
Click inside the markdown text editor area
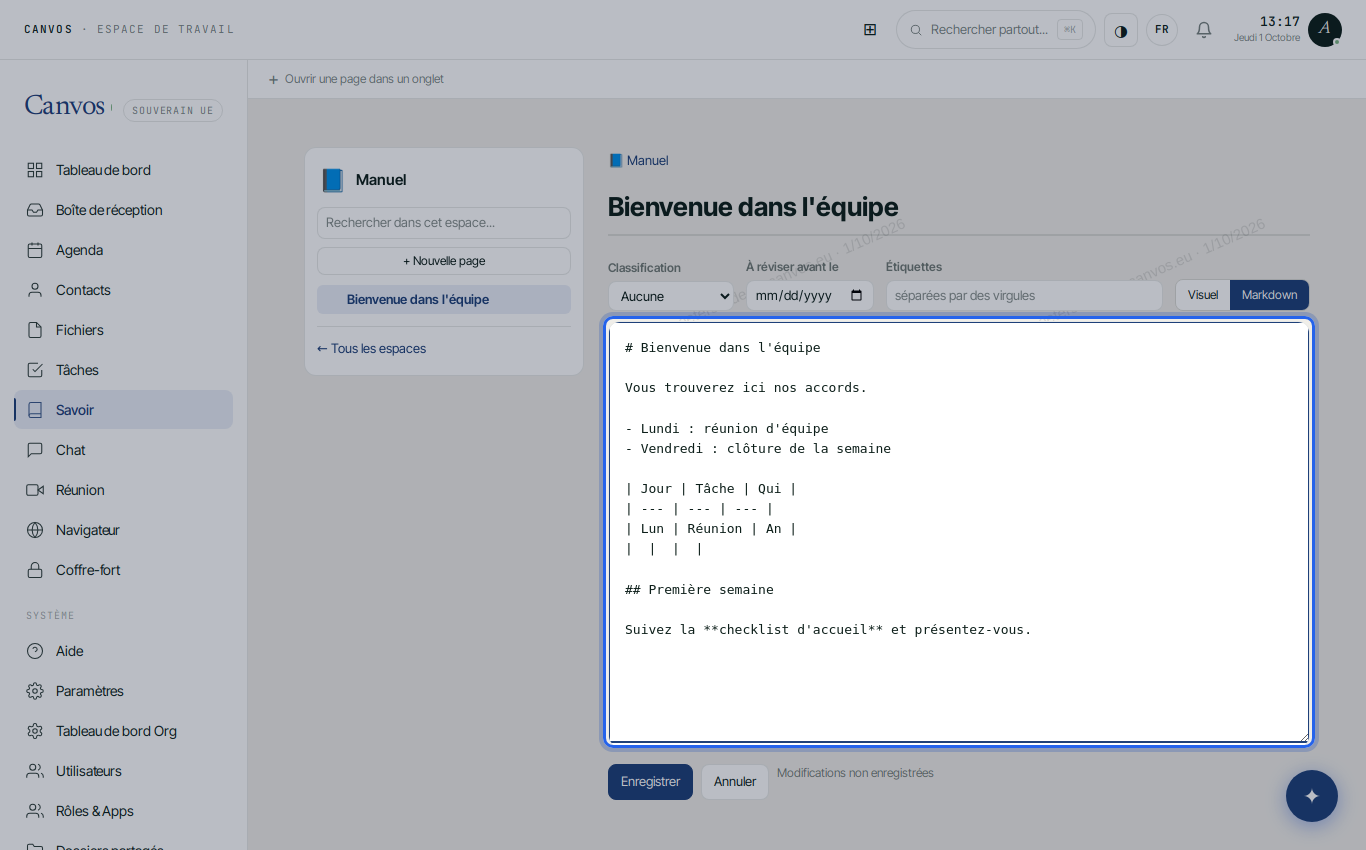tap(959, 532)
